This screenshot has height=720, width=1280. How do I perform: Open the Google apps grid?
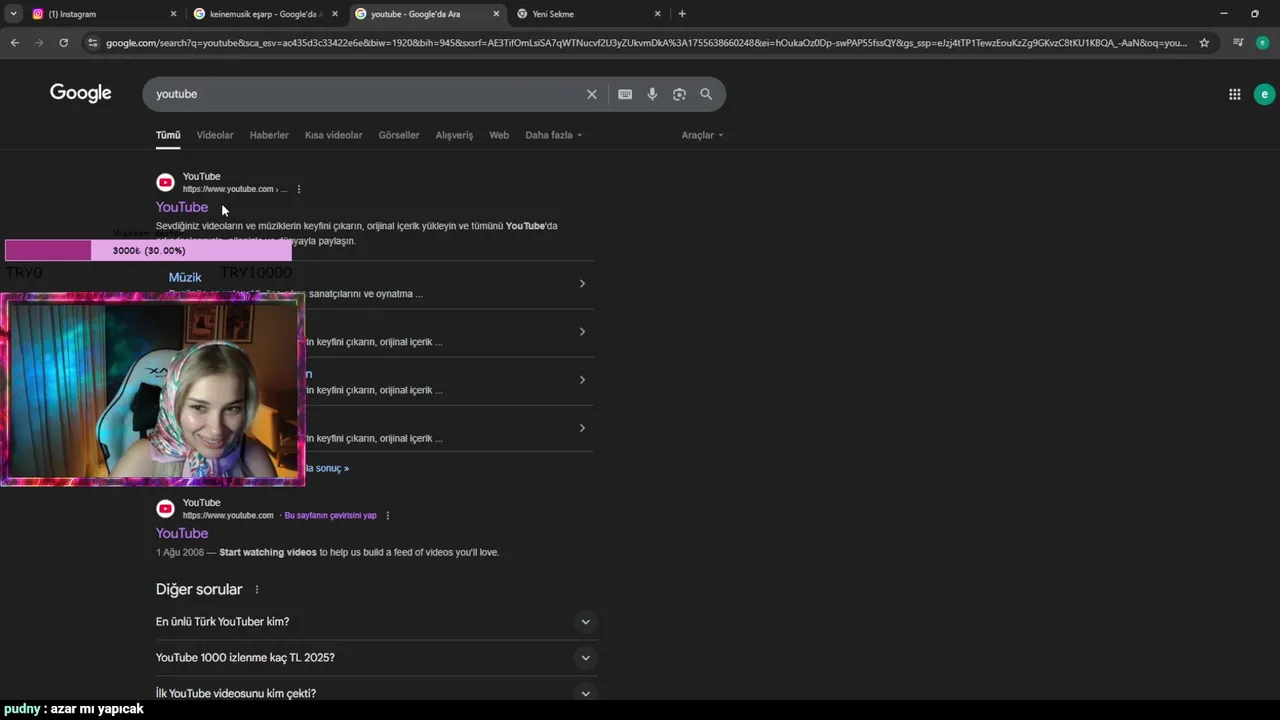click(1235, 94)
